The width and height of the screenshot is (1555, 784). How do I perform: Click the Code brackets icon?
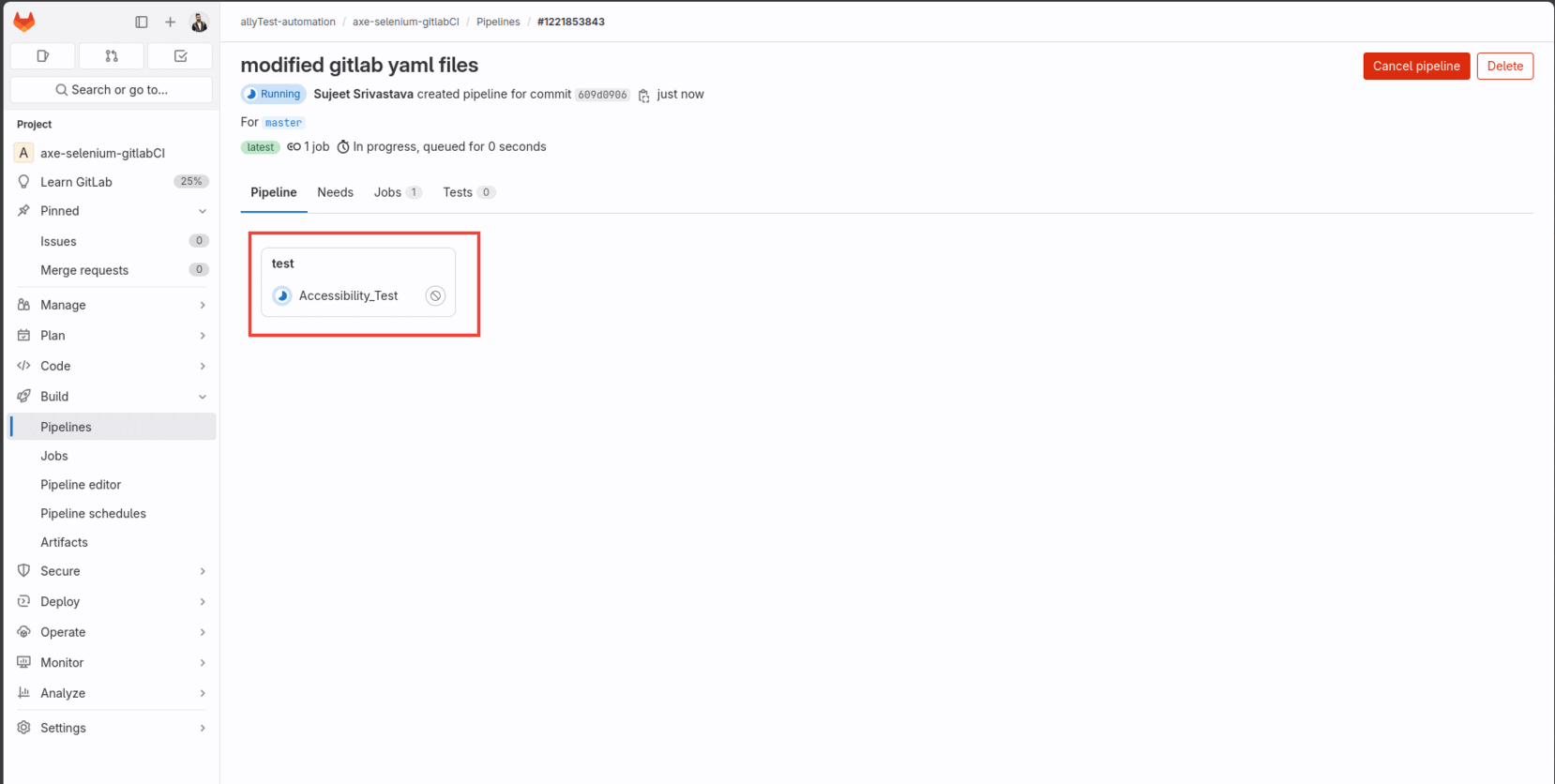click(x=23, y=366)
